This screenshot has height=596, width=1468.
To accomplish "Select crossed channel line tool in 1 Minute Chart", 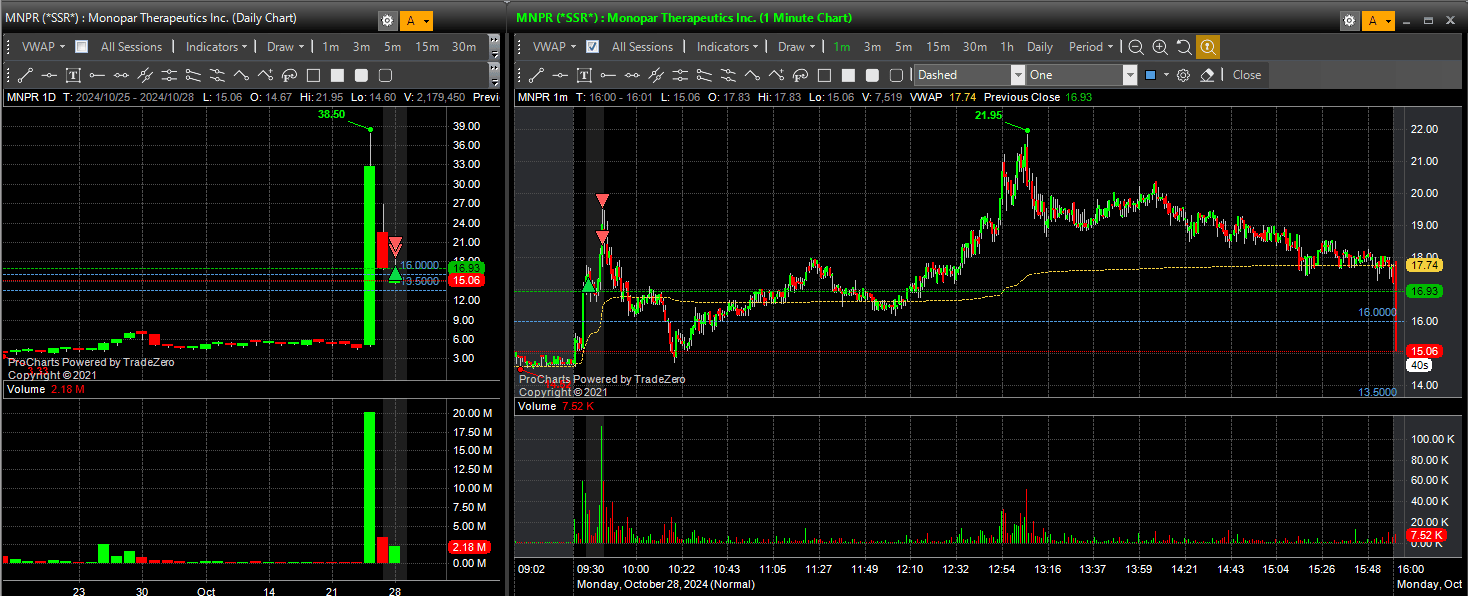I will tap(656, 75).
